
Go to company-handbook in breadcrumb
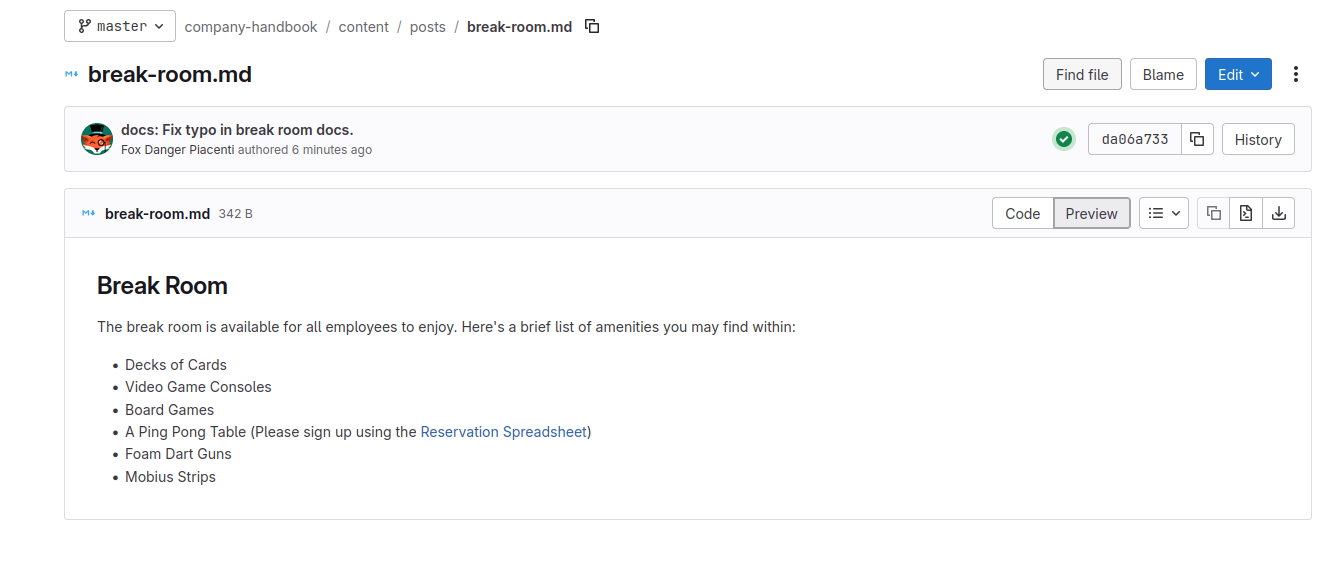(251, 27)
